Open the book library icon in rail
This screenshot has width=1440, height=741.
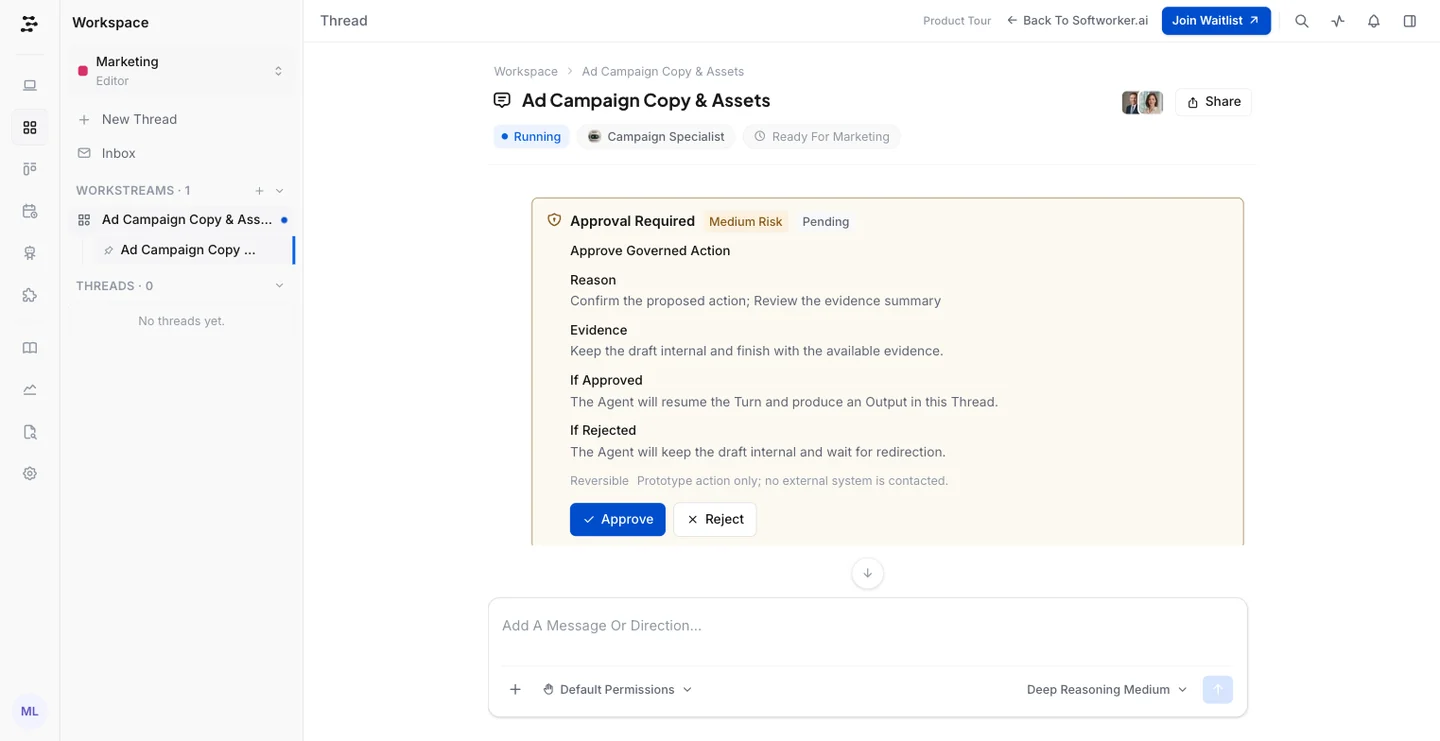point(30,348)
